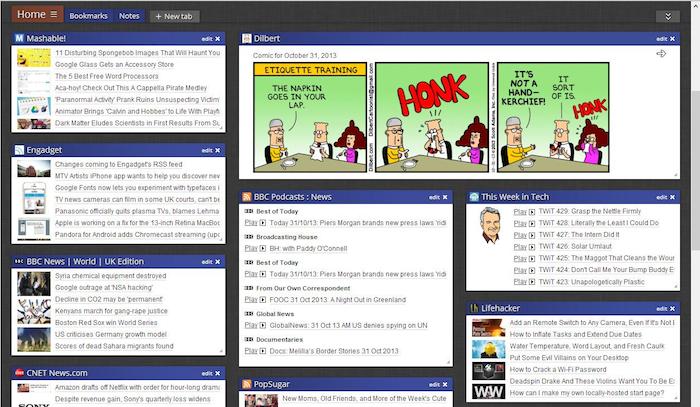Image resolution: width=700 pixels, height=407 pixels.
Task: Edit the This Week in Tech widget
Action: click(x=662, y=197)
